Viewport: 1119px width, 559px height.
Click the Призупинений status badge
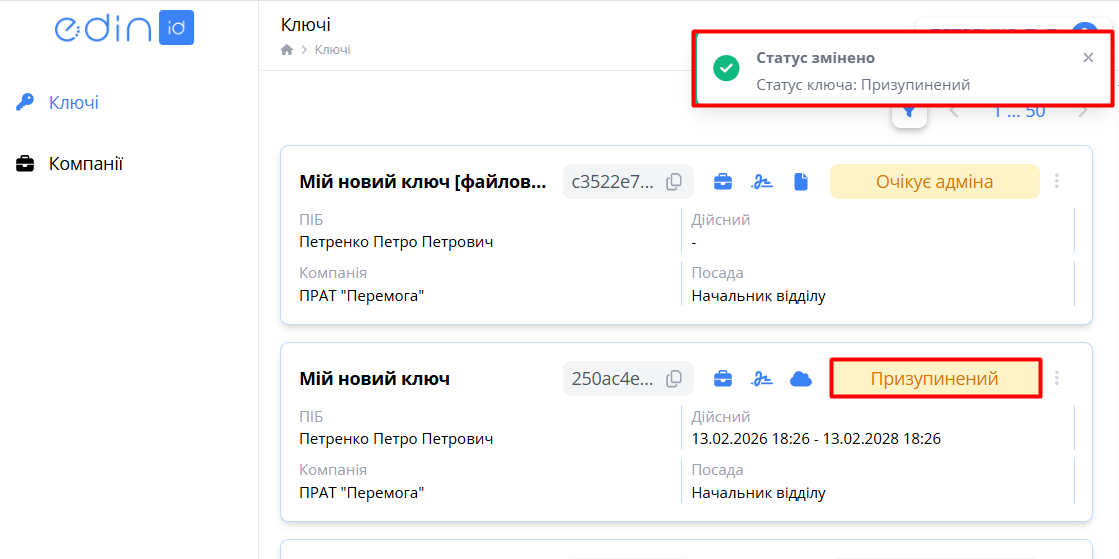(x=934, y=379)
